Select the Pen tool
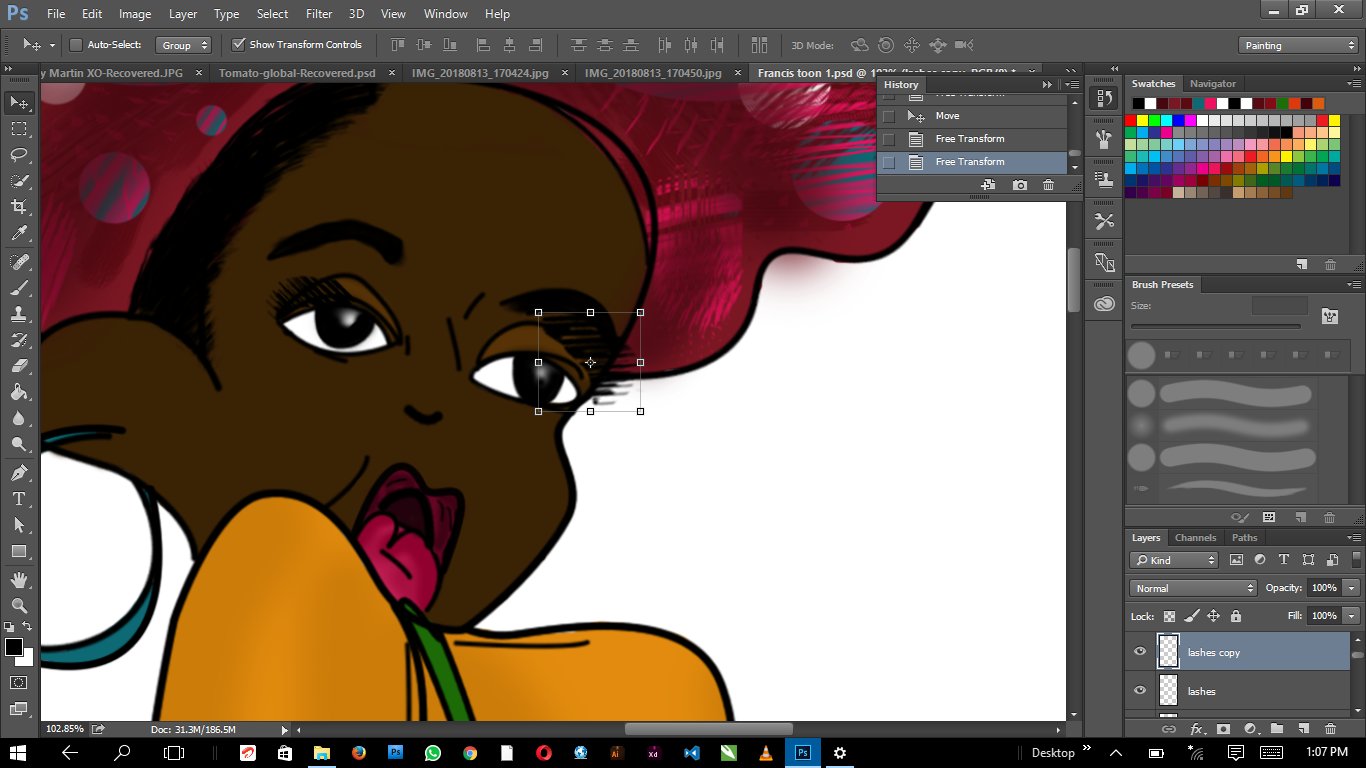This screenshot has width=1366, height=768. click(x=19, y=473)
